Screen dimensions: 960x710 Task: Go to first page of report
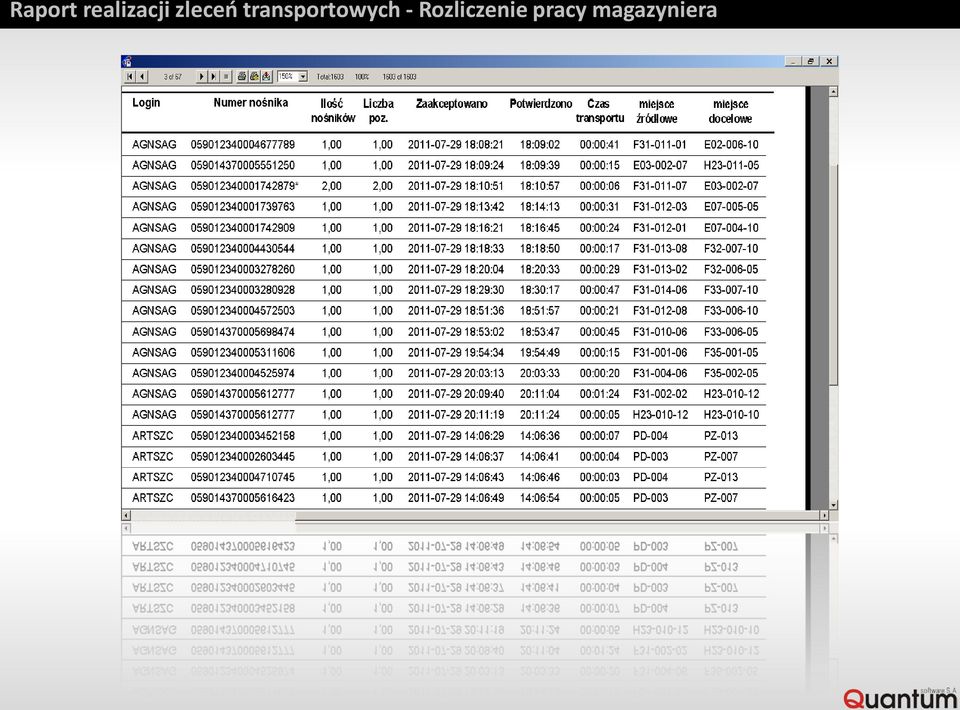pyautogui.click(x=130, y=77)
